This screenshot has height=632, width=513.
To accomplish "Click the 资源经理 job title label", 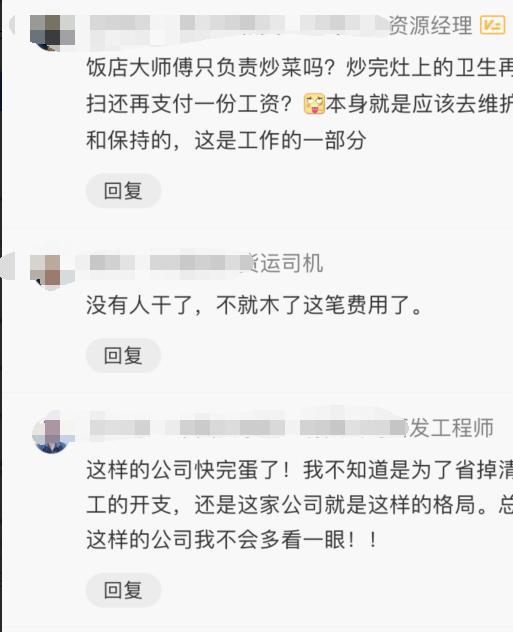I will pyautogui.click(x=430, y=25).
